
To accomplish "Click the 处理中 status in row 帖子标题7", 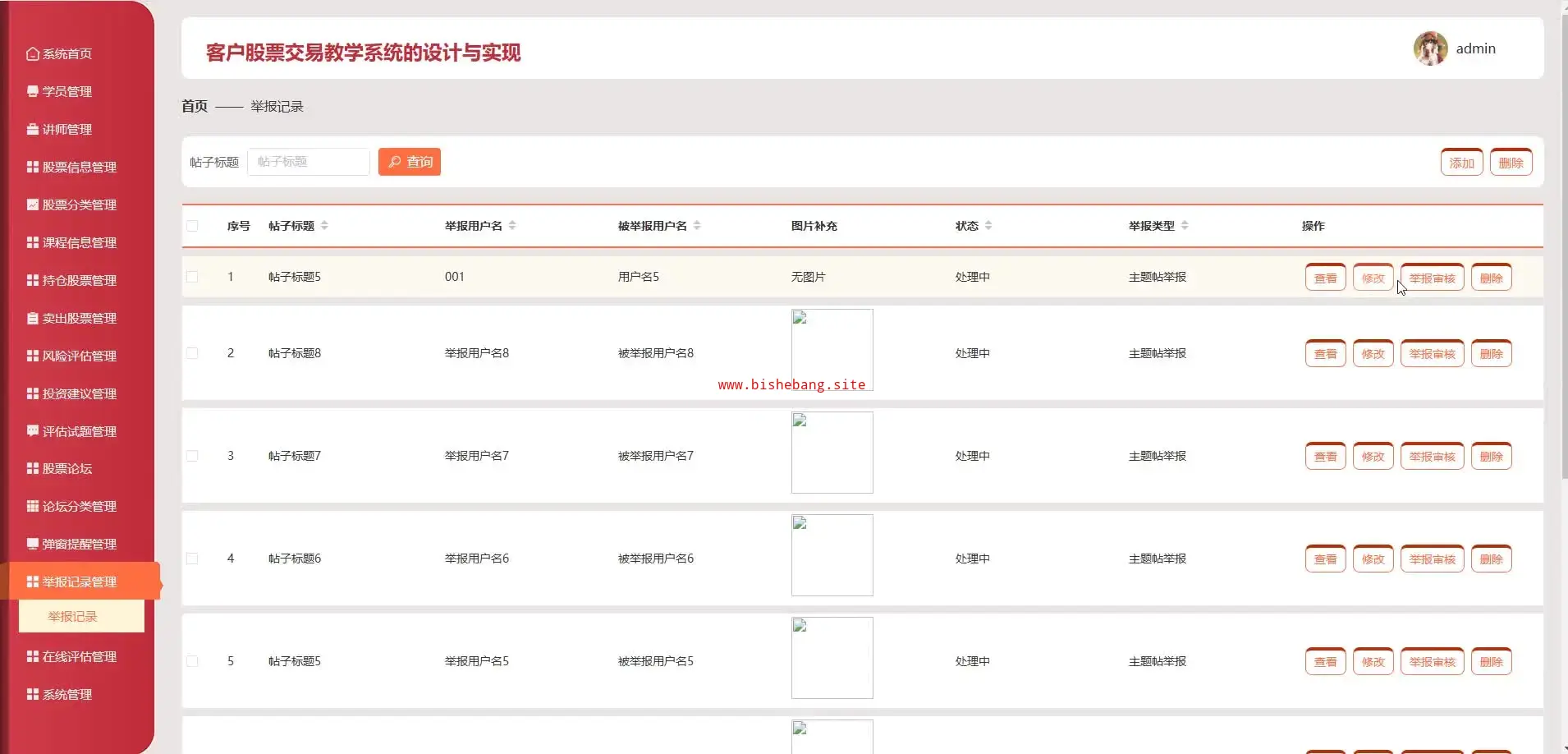I will tap(972, 456).
